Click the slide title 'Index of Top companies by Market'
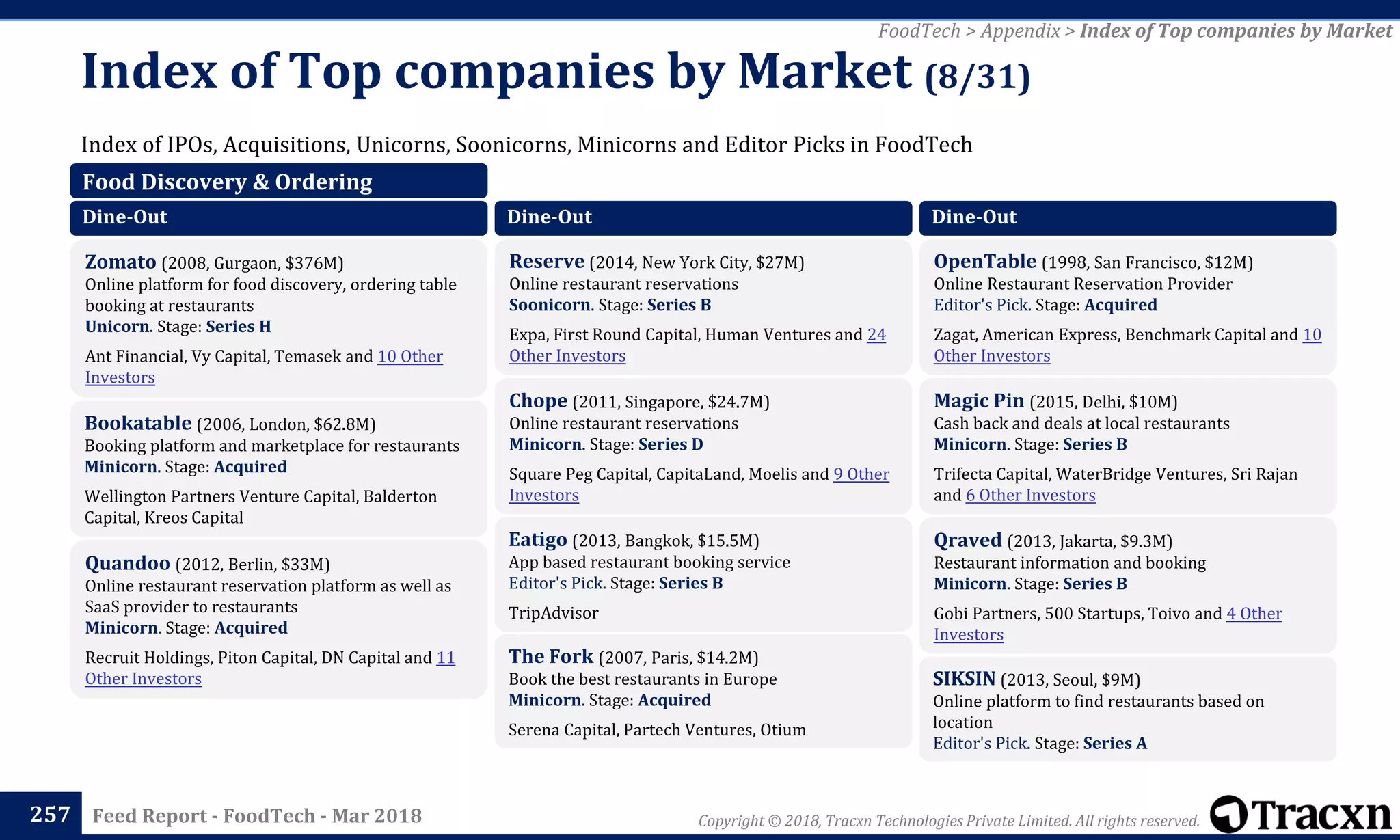Screen dimensions: 1400x840 pos(497,71)
